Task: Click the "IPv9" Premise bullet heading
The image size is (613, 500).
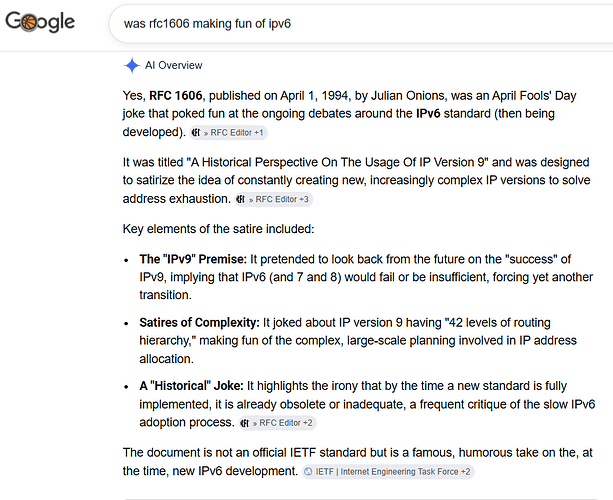Action: coord(193,259)
